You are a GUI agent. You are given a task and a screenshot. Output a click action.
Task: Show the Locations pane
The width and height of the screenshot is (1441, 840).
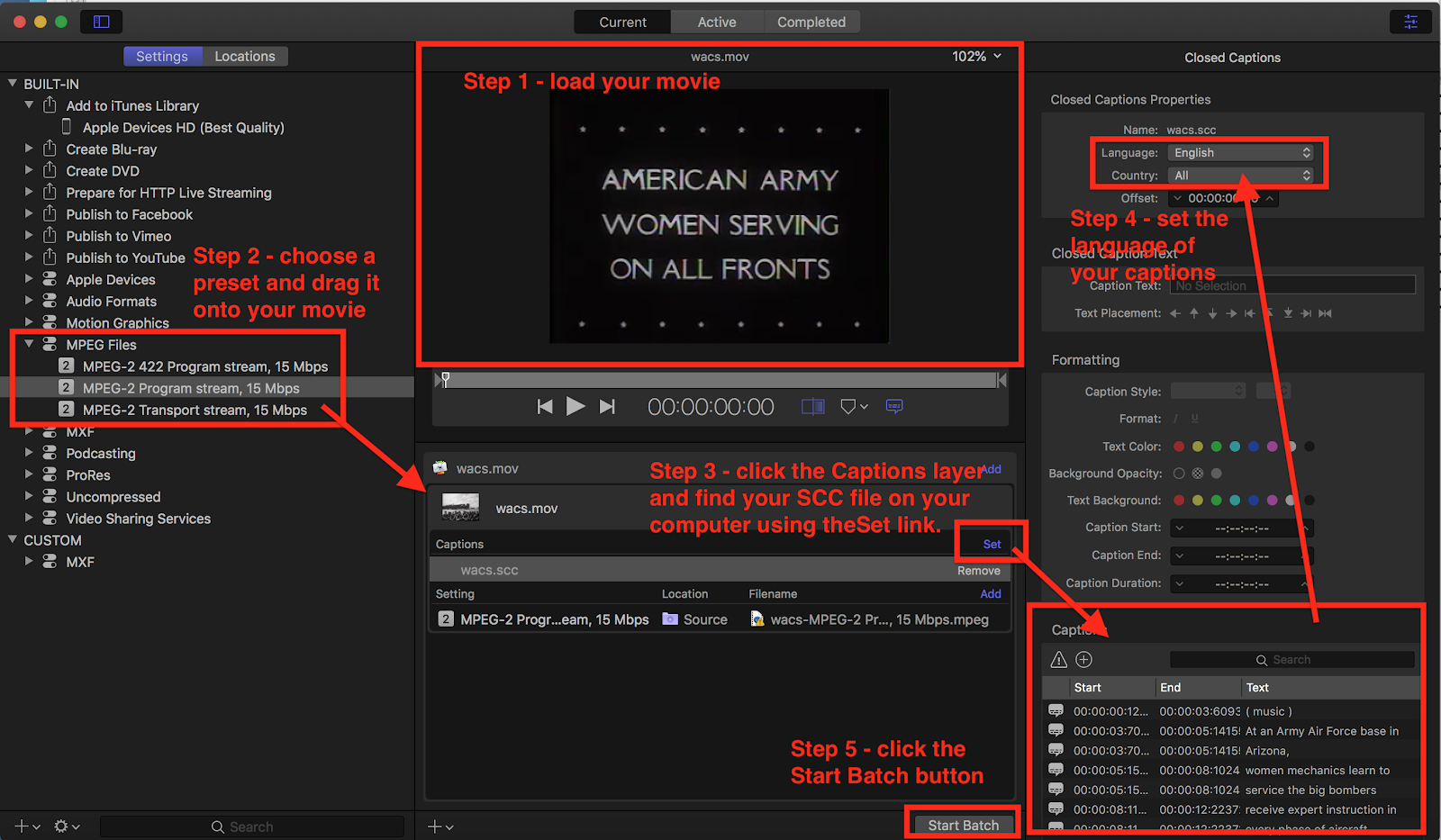click(245, 56)
